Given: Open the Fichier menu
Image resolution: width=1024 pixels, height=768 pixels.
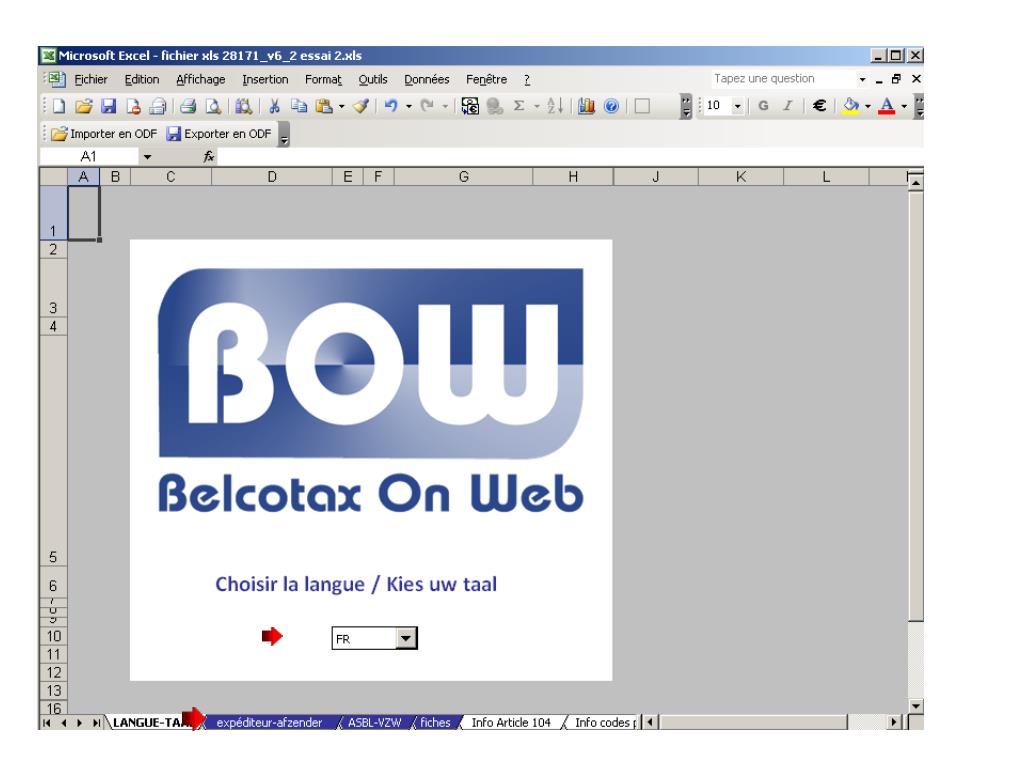Looking at the screenshot, I should pos(91,80).
